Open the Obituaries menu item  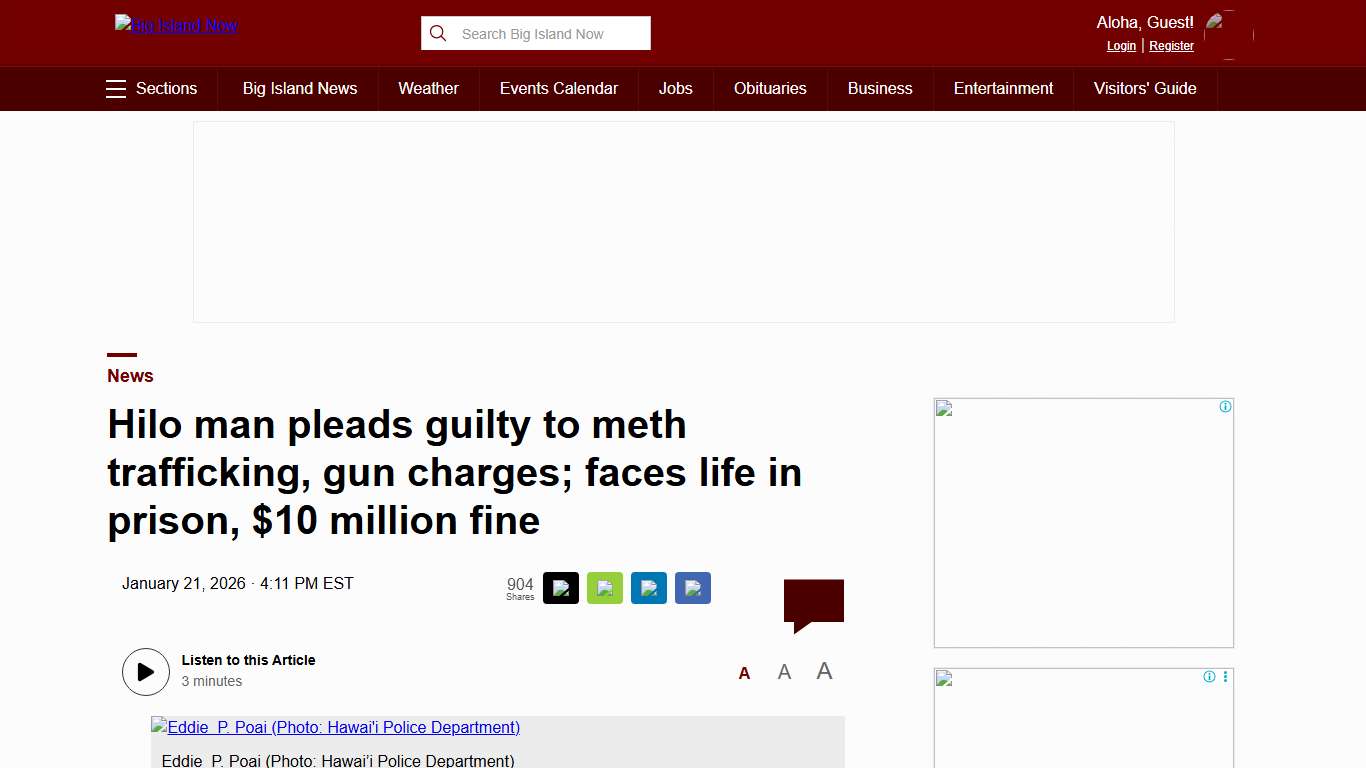(x=770, y=88)
